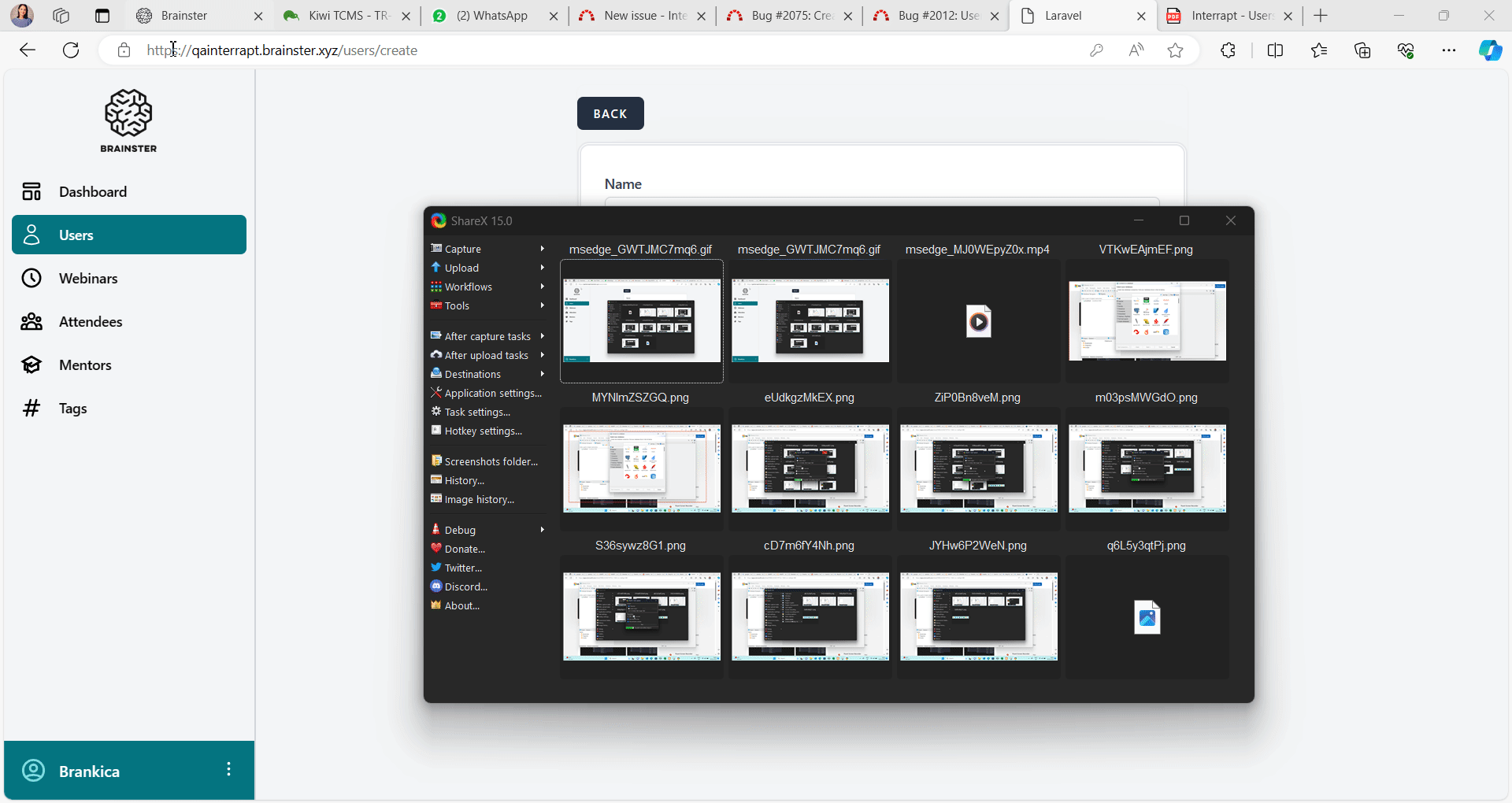Select the VTKwEAjmEF.png thumbnail

(x=1147, y=321)
